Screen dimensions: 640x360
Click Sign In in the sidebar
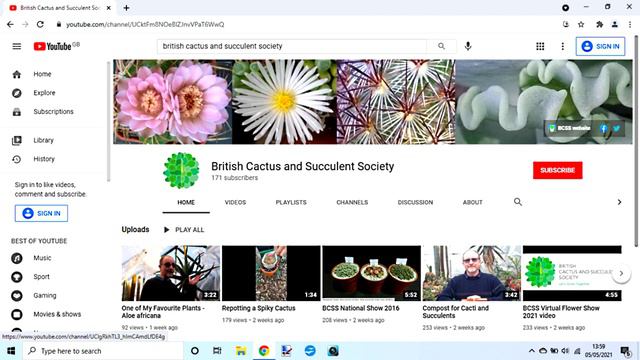point(42,213)
